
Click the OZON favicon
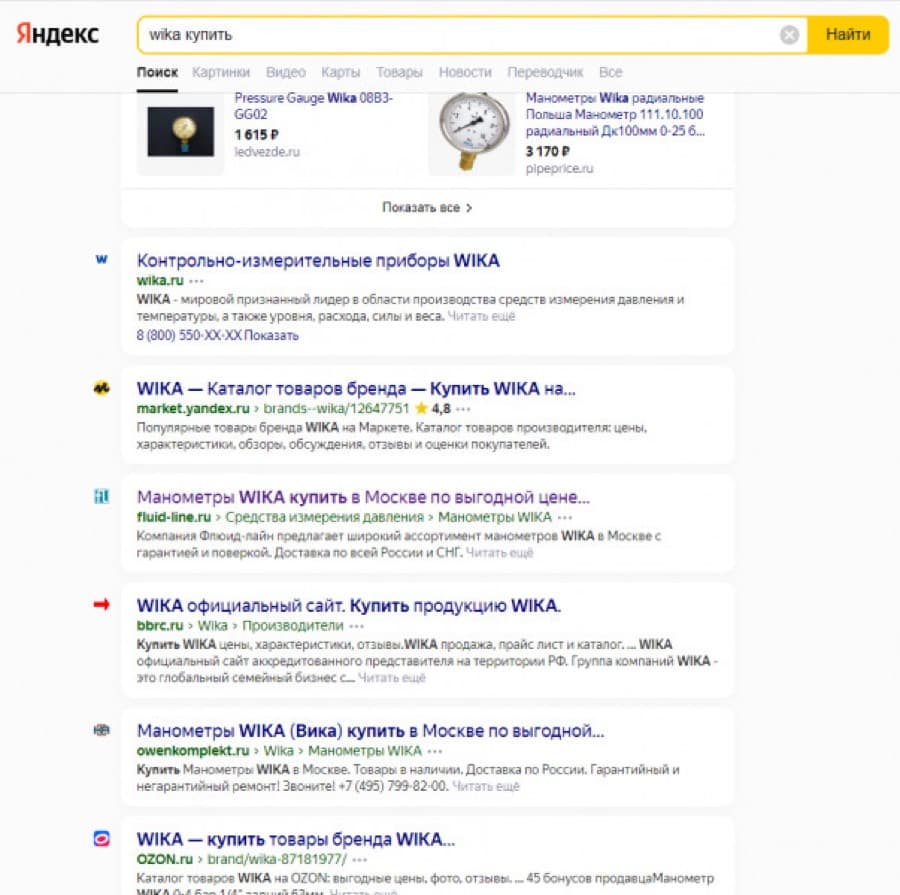point(102,839)
